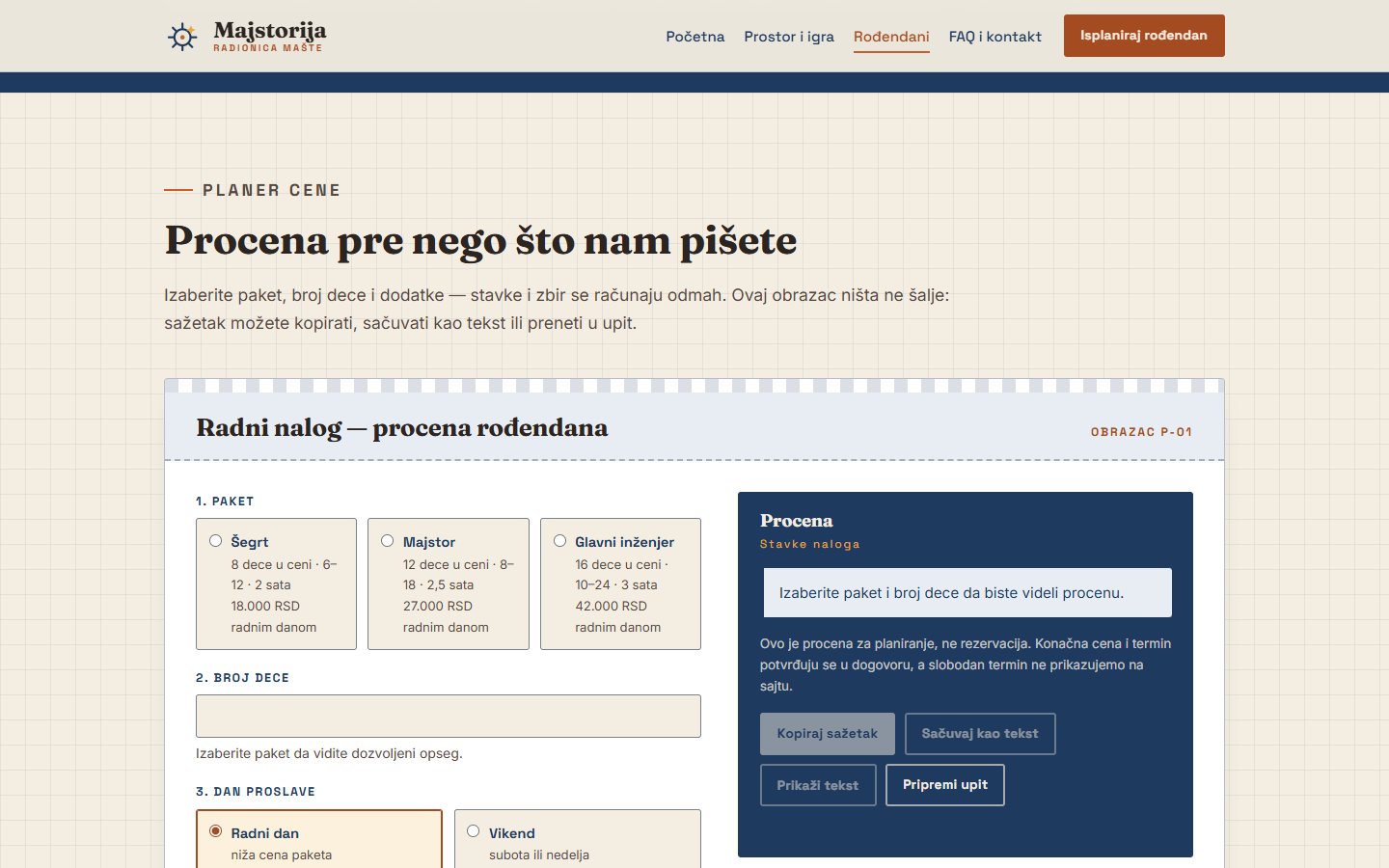Click the '27.000 RSD' price text

click(438, 606)
